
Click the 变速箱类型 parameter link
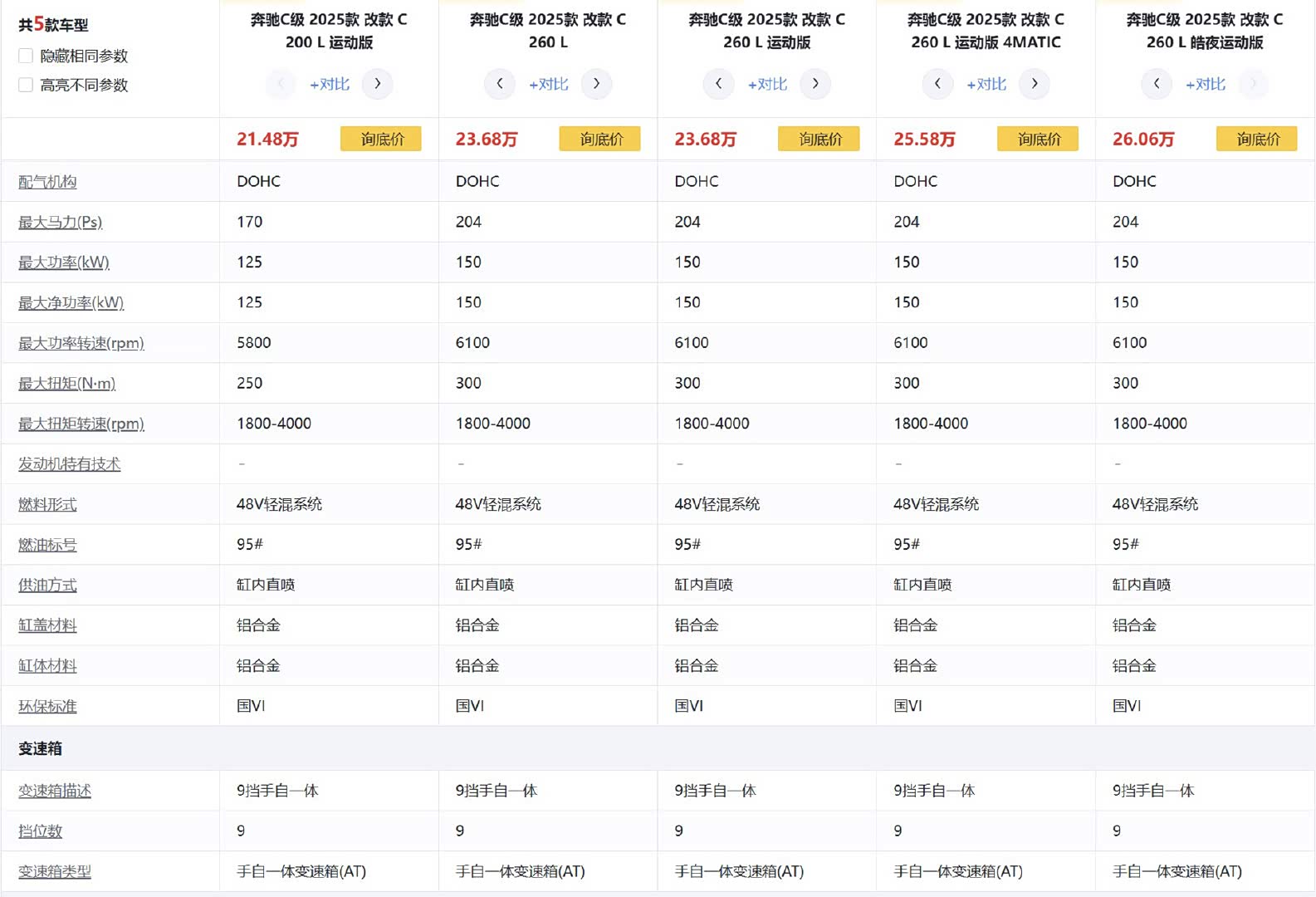click(x=55, y=872)
